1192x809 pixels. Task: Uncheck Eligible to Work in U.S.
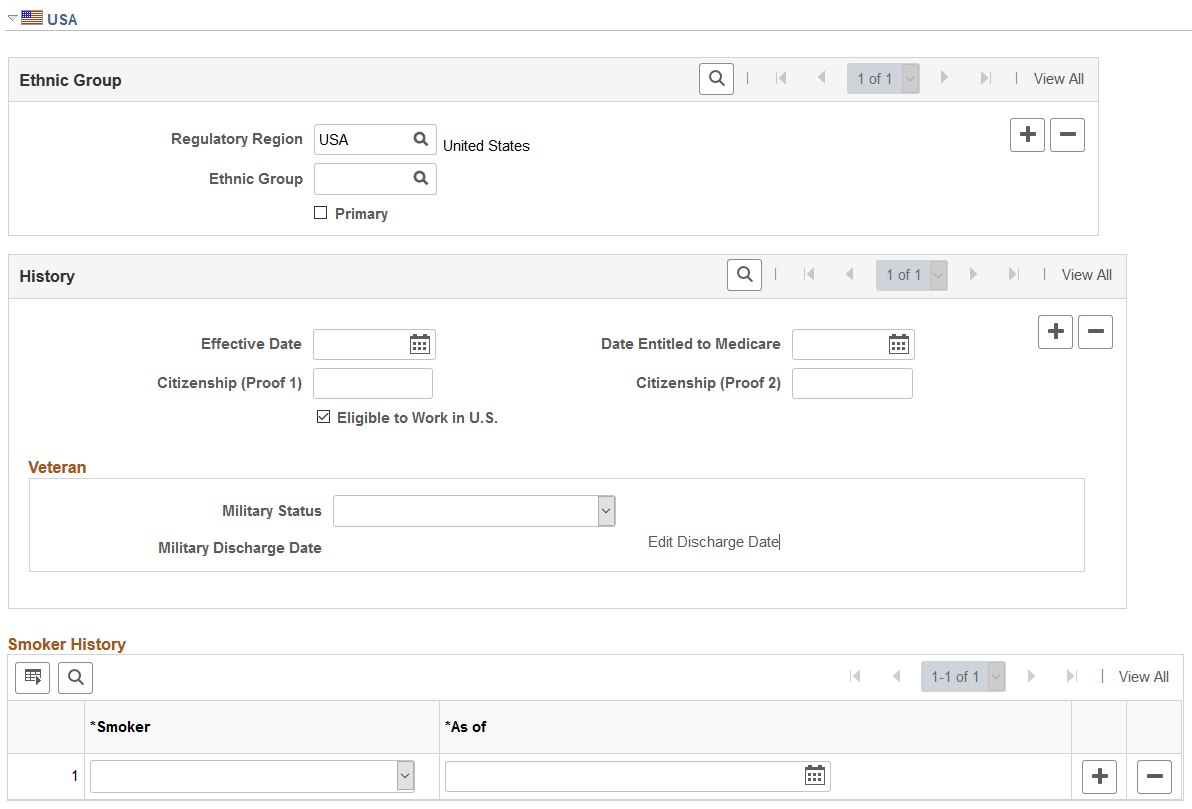[324, 417]
